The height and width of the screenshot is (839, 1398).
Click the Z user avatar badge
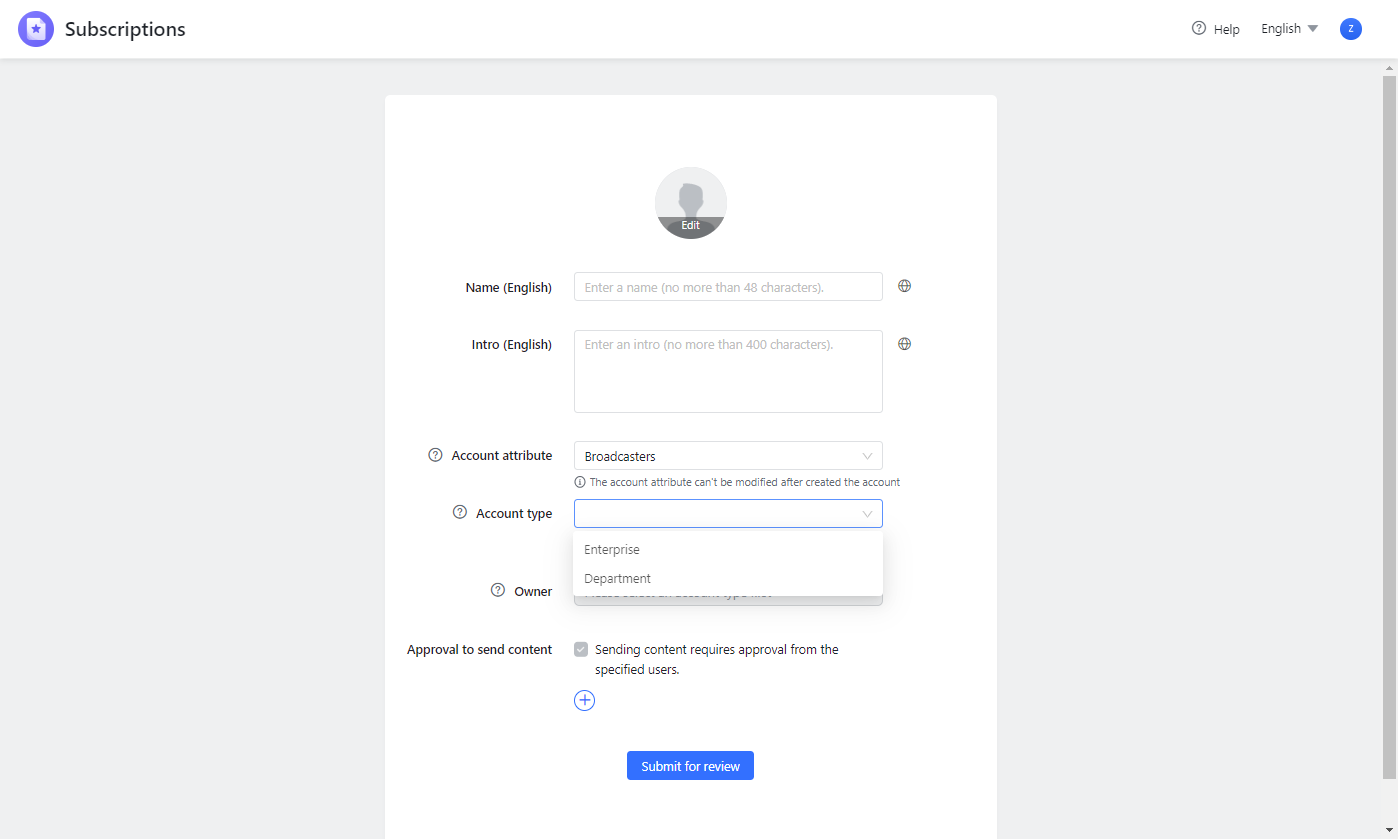(x=1351, y=28)
